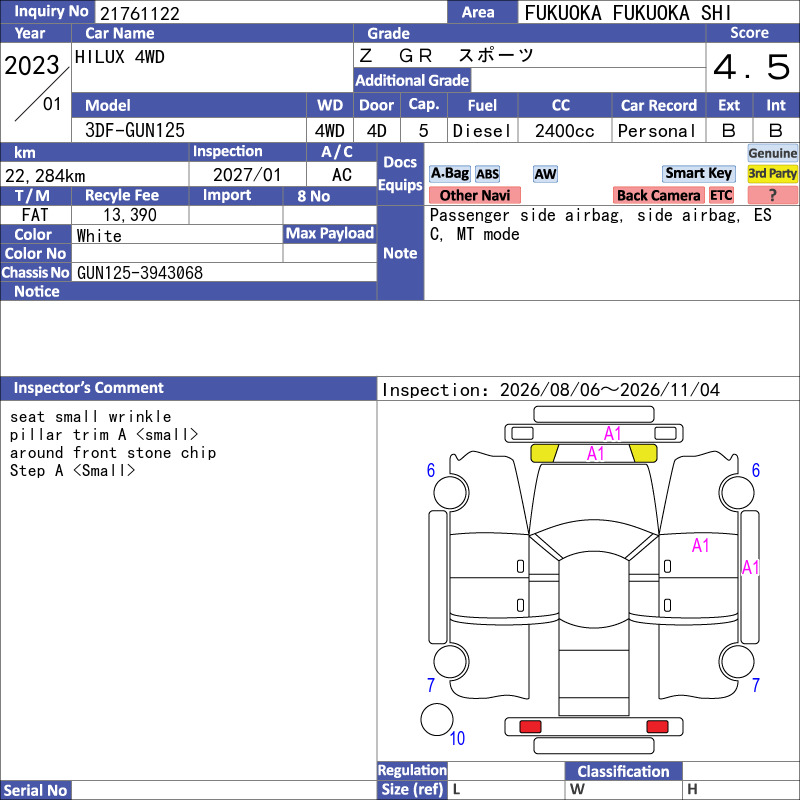The height and width of the screenshot is (800, 800).
Task: Click the door count 4D
Action: (377, 131)
